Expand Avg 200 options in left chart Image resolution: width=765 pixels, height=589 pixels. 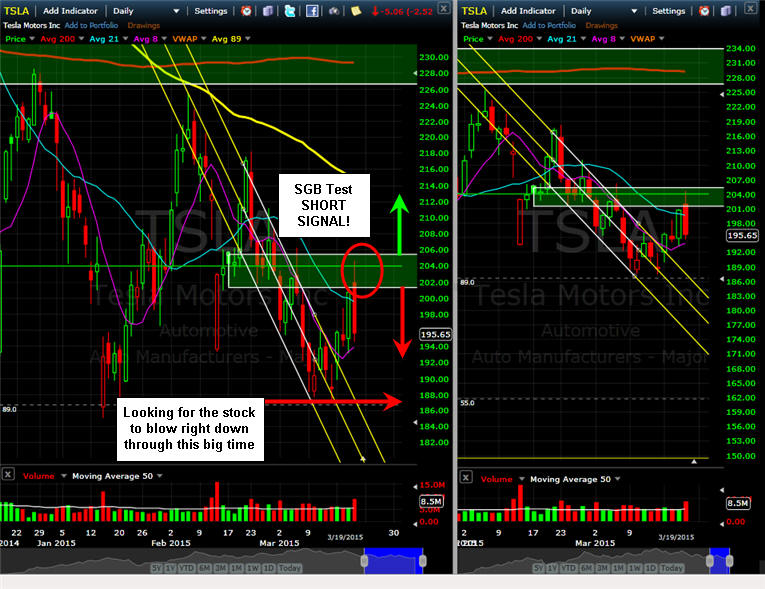click(x=81, y=39)
